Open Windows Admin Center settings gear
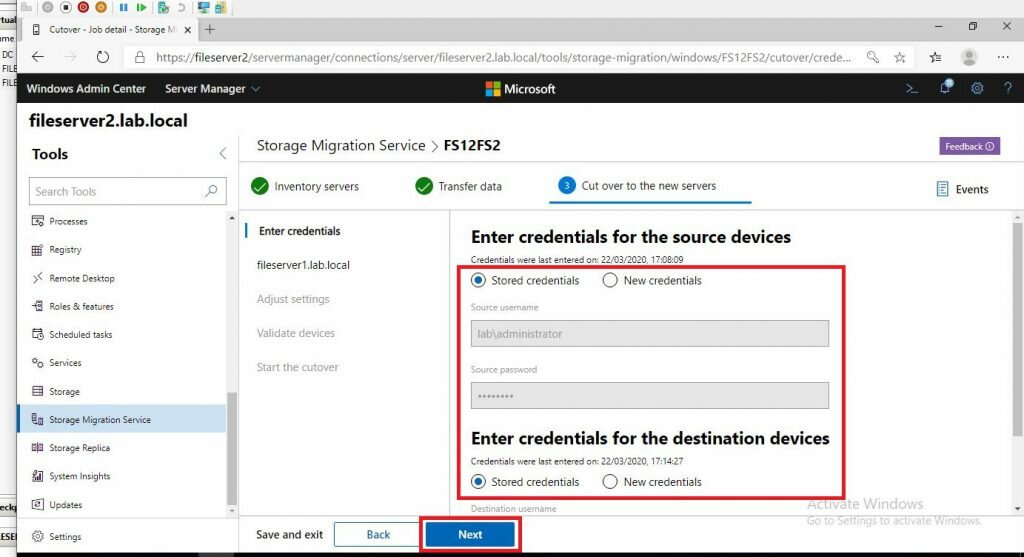The height and width of the screenshot is (557, 1024). (x=977, y=88)
